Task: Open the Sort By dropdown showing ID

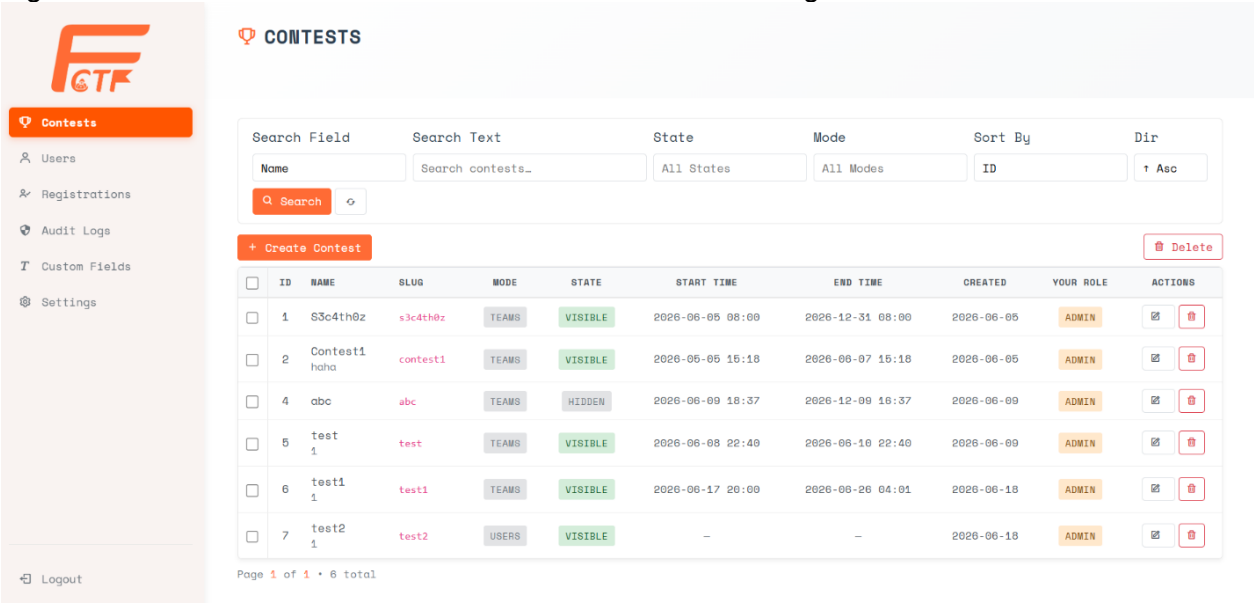Action: (1050, 168)
